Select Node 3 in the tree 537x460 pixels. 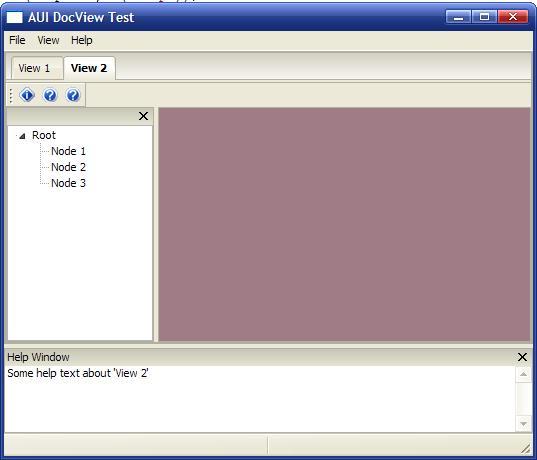coord(68,183)
